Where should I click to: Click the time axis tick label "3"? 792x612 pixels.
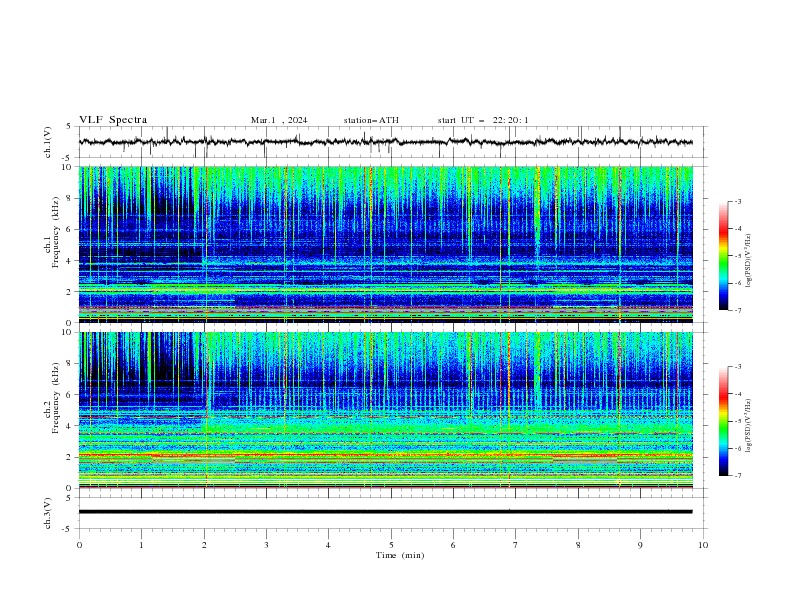[266, 545]
